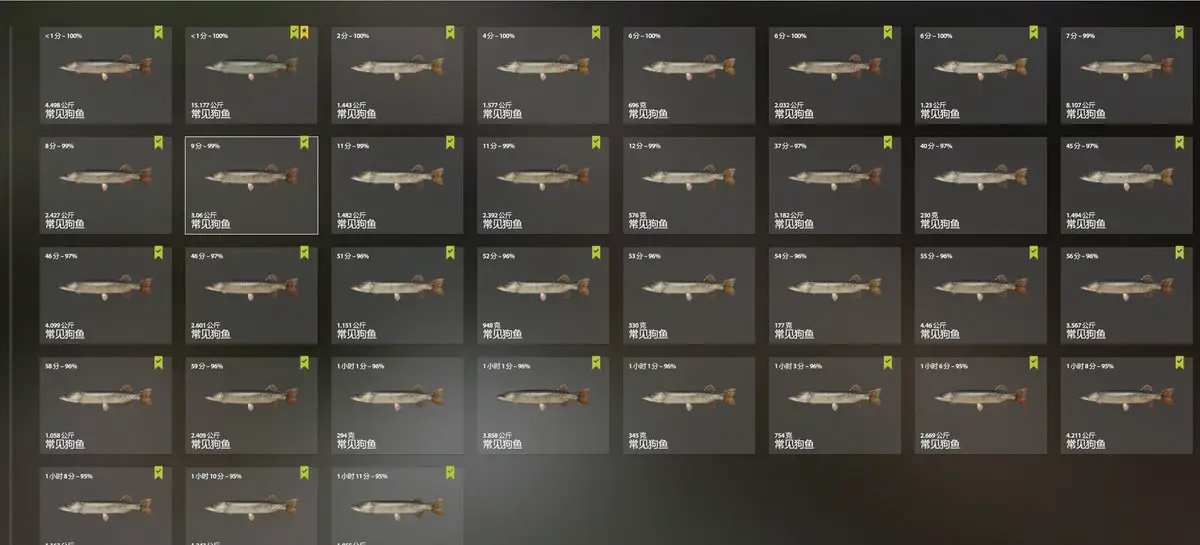Screen dimensions: 1200x545
Task: Click green checkmark badge on 4.498 公斤 pike
Action: point(158,33)
